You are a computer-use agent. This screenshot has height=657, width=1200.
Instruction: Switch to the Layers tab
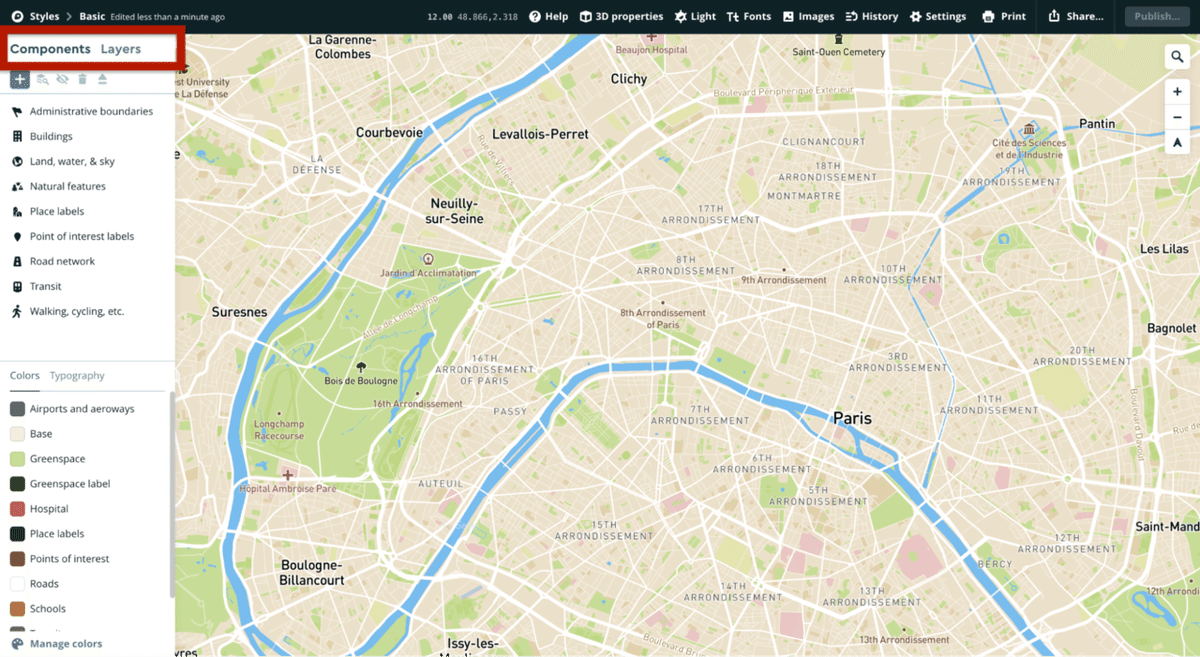click(121, 48)
